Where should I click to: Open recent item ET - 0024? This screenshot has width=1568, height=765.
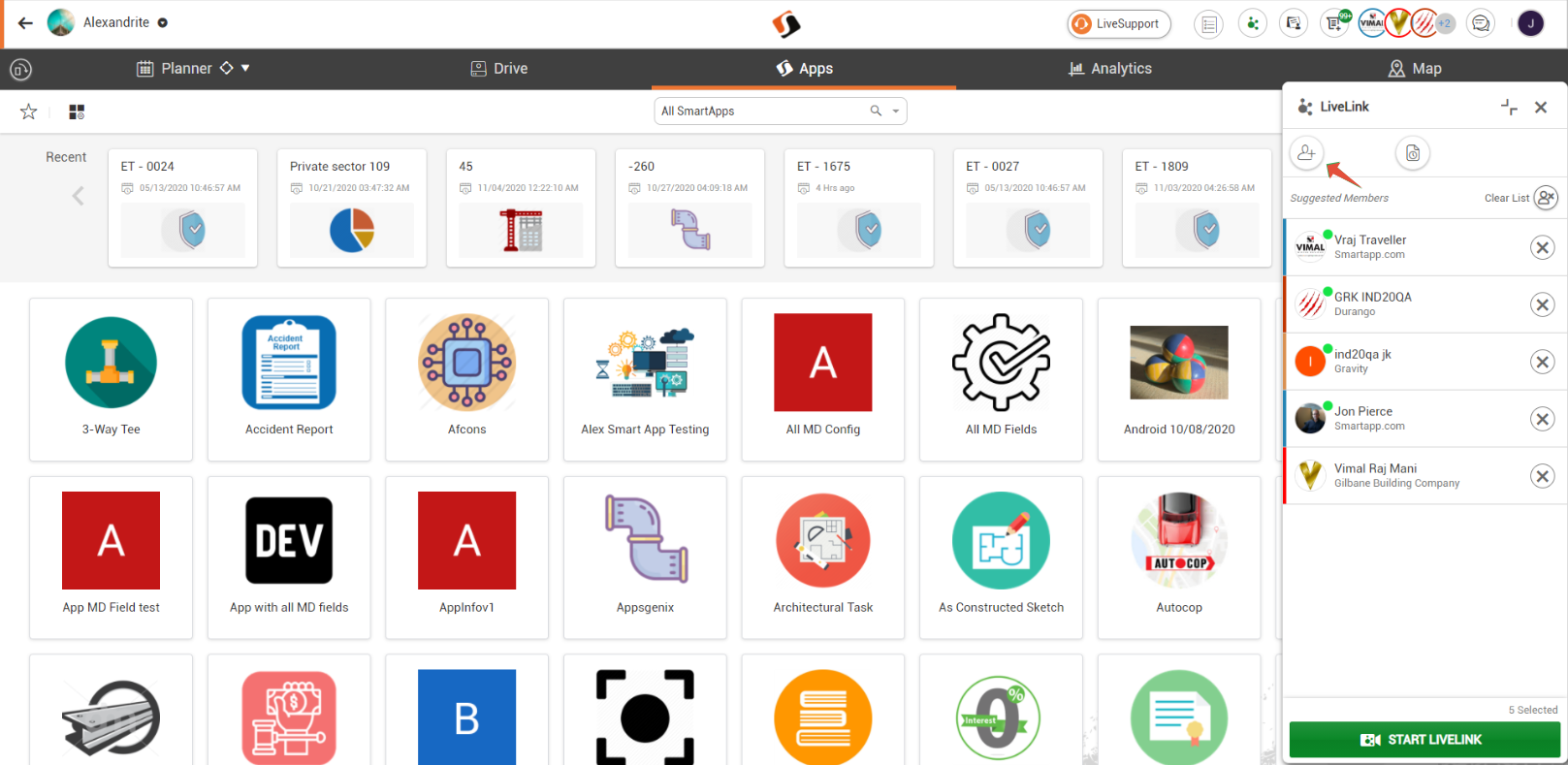click(182, 207)
